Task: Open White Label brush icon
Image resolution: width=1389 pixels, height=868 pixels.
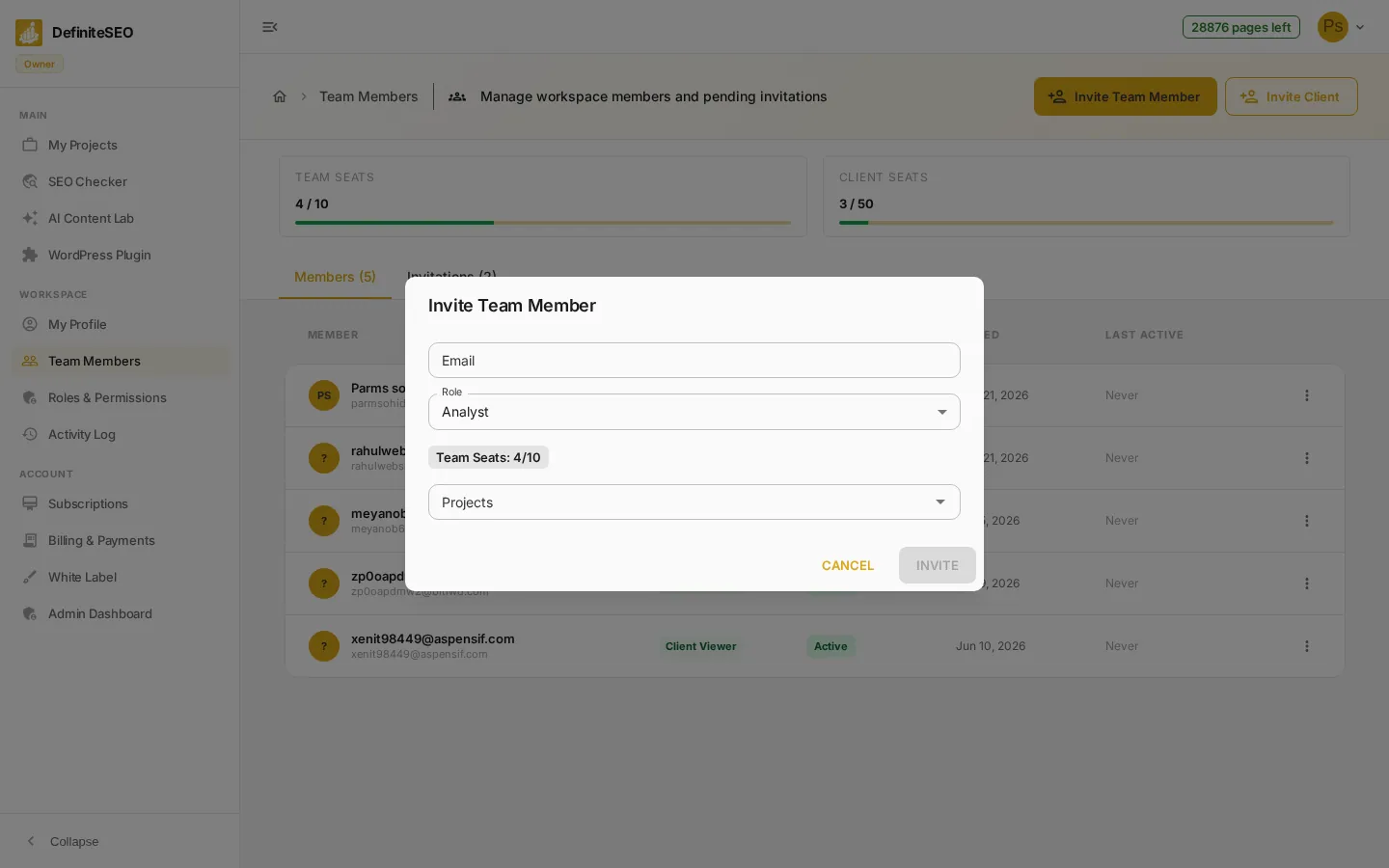Action: click(30, 577)
